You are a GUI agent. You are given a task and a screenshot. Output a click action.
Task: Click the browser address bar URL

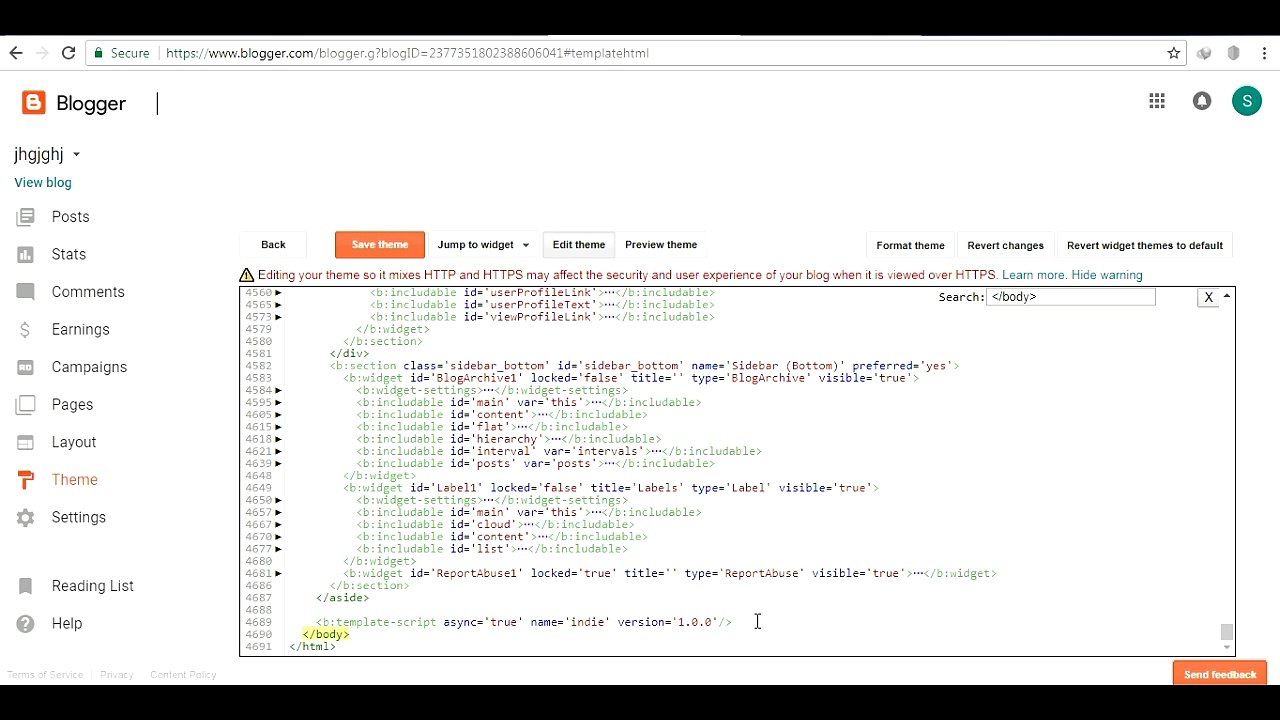(407, 53)
